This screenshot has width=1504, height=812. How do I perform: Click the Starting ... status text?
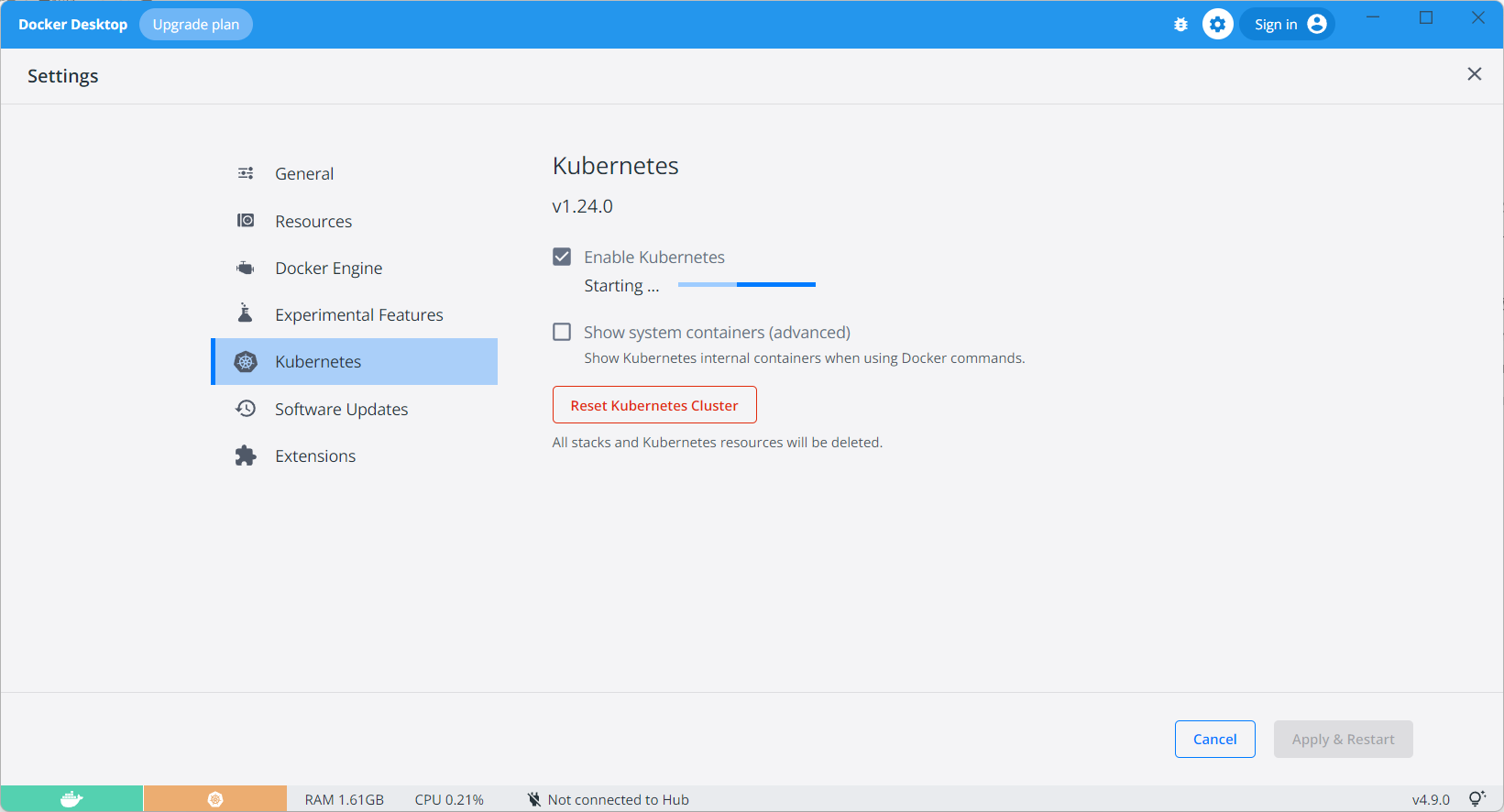tap(621, 286)
